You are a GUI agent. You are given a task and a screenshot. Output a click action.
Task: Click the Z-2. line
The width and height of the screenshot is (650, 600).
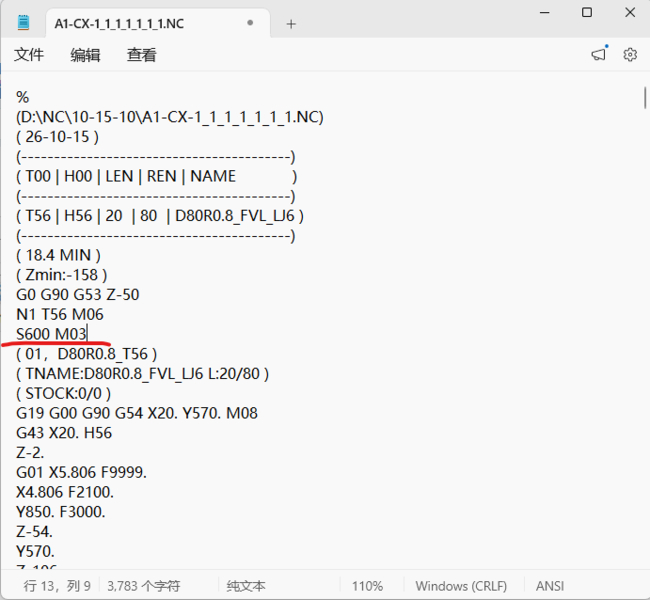coord(30,453)
